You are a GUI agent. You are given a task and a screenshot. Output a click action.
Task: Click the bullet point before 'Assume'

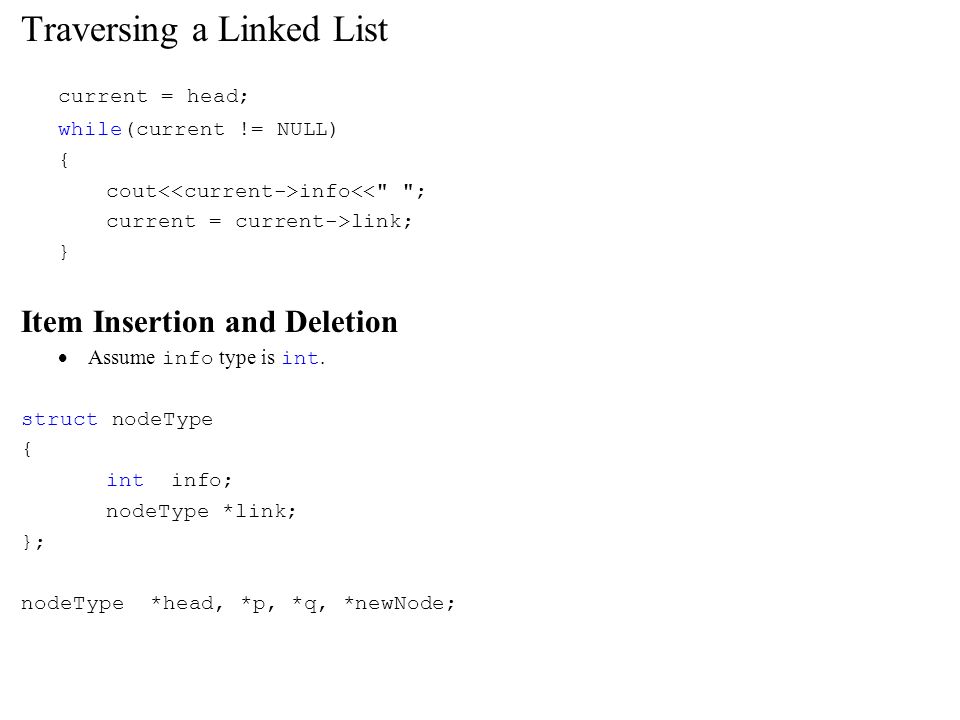[63, 359]
